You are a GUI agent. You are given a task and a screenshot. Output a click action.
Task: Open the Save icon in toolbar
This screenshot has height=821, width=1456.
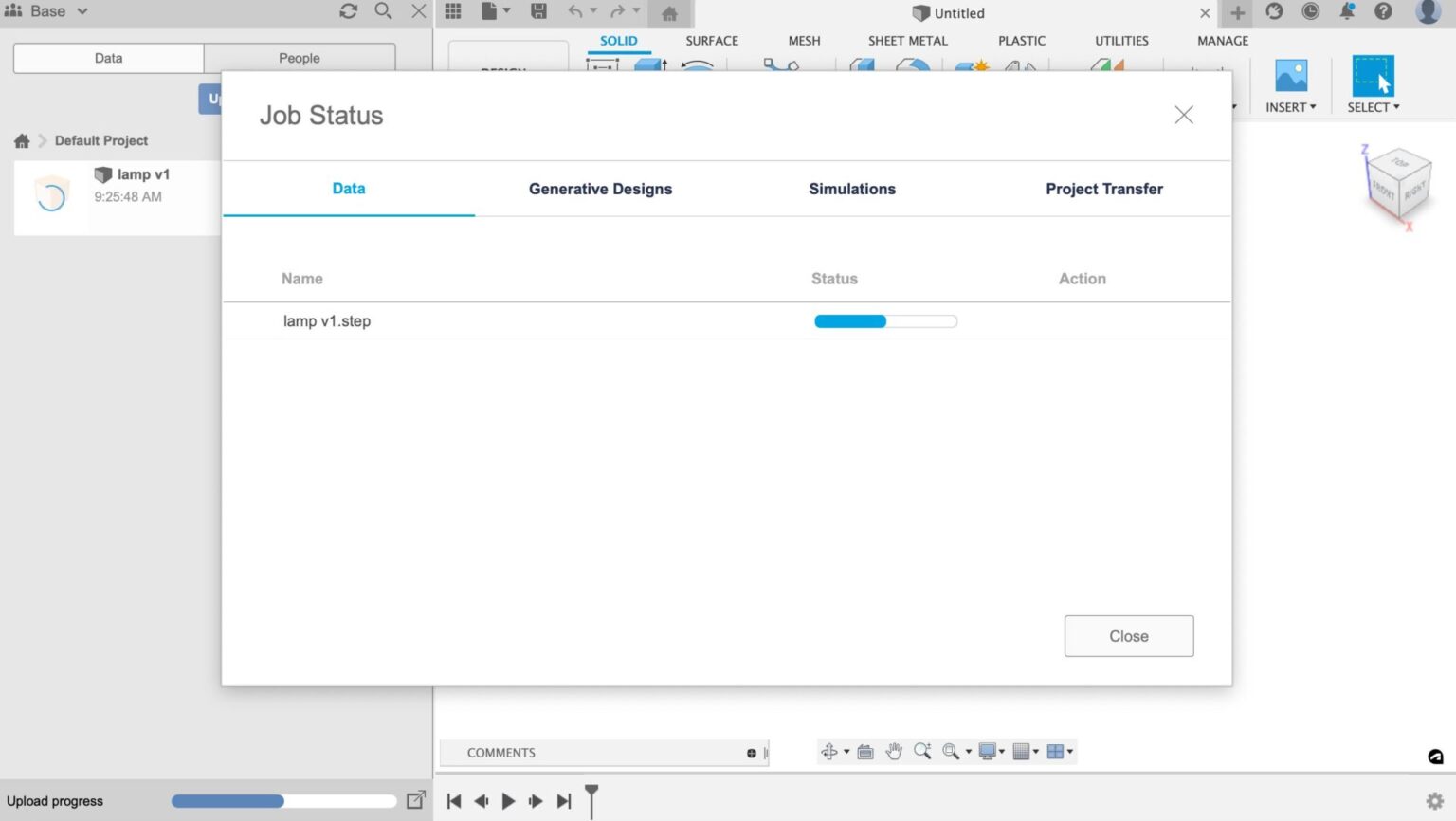pos(538,12)
